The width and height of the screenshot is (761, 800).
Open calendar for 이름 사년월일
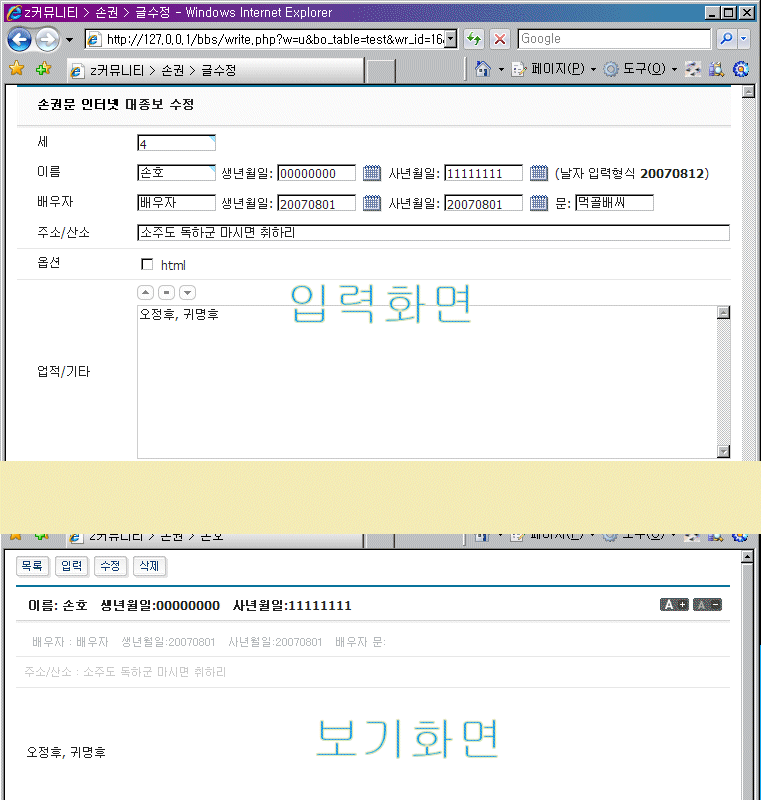pos(539,173)
